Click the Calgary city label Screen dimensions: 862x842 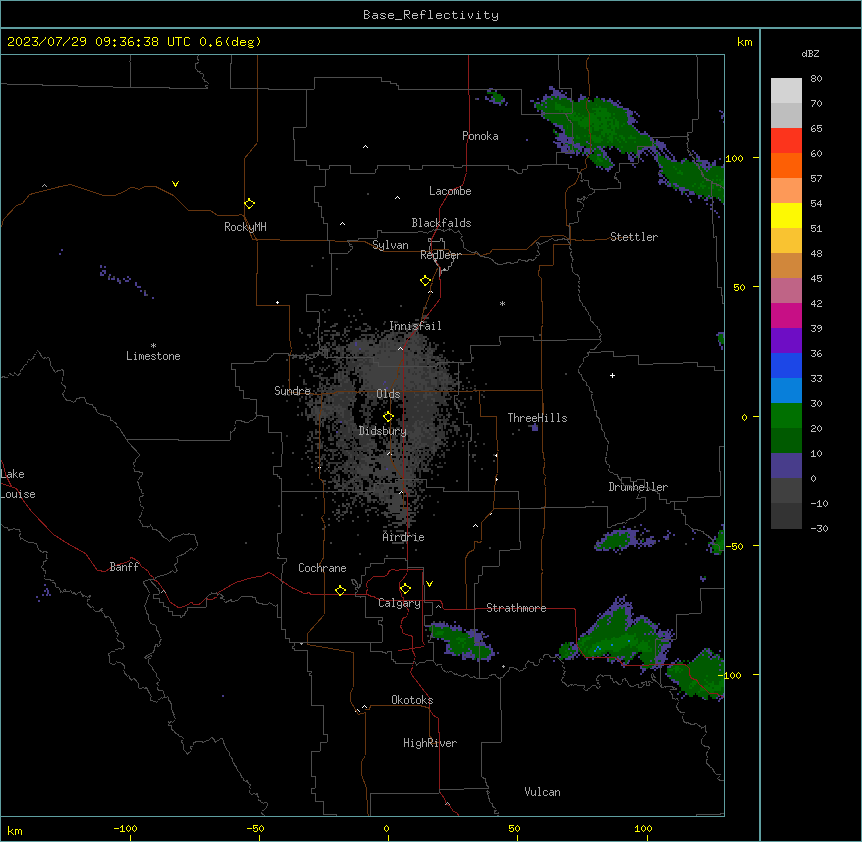[x=399, y=603]
